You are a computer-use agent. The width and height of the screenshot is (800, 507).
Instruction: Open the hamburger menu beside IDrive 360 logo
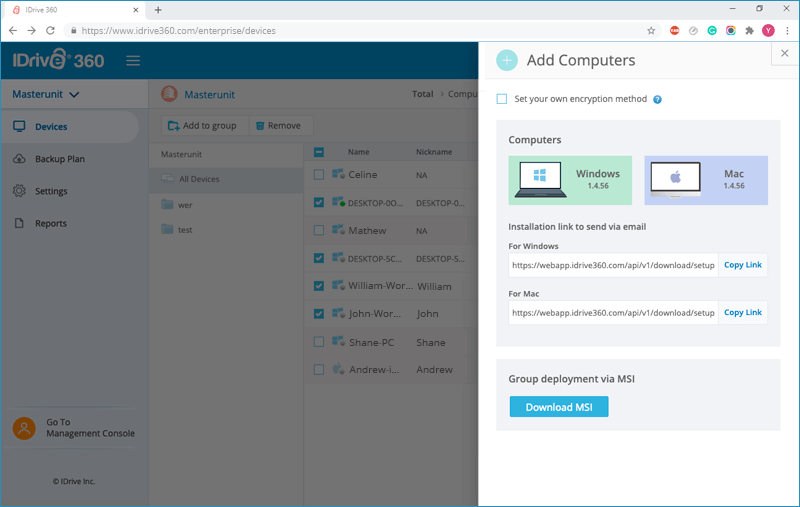click(x=133, y=61)
